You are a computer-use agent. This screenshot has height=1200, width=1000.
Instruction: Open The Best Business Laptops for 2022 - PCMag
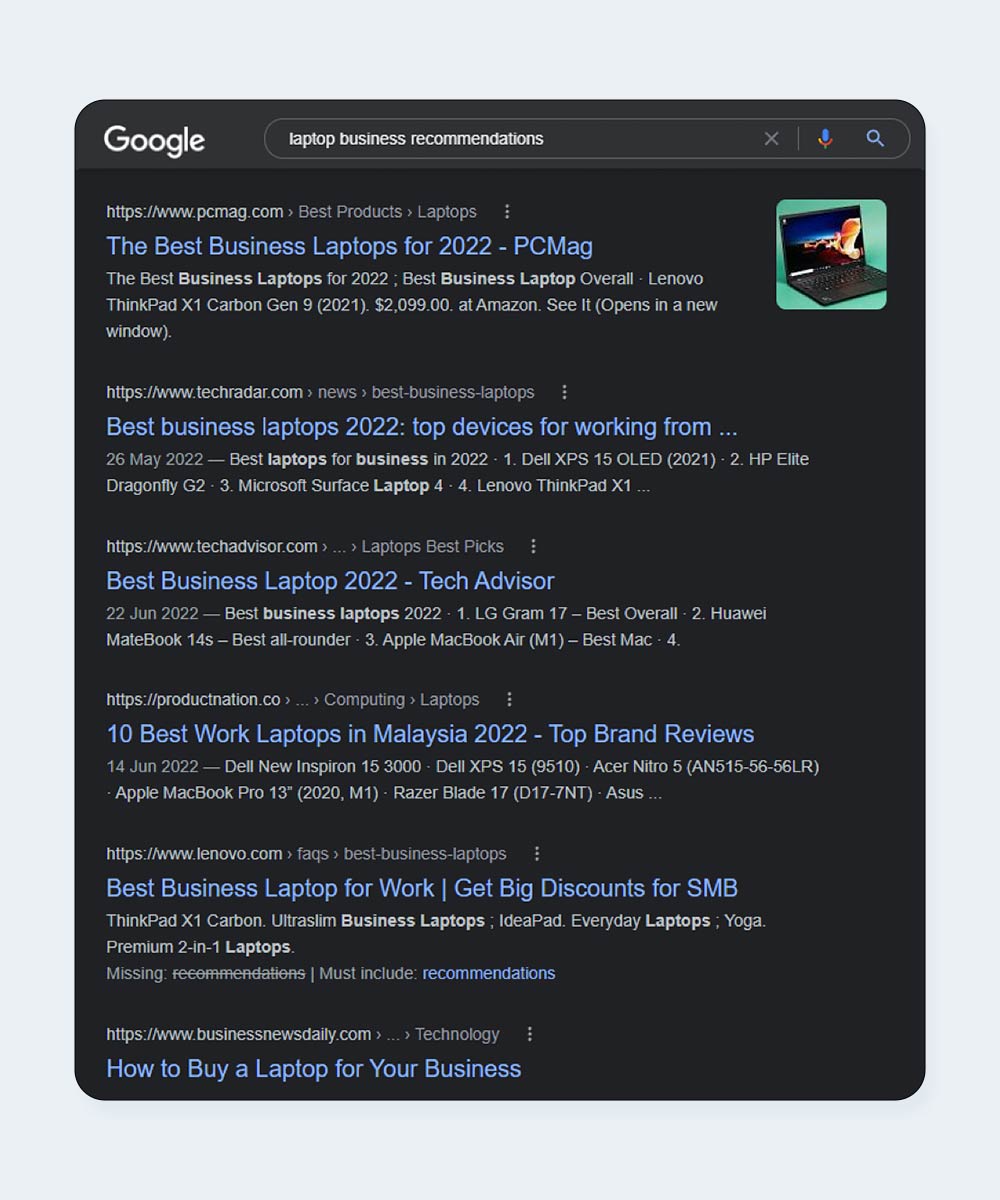point(350,246)
